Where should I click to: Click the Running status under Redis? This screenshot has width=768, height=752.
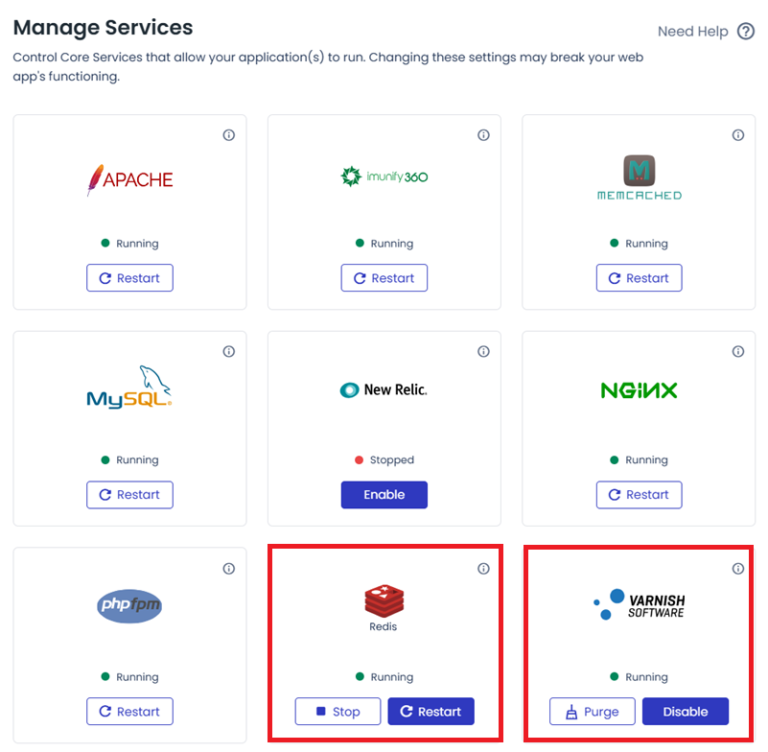[x=384, y=677]
